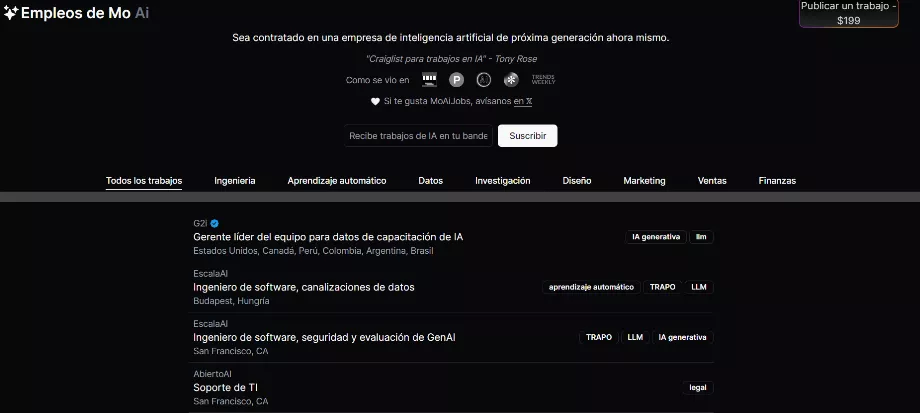920x413 pixels.
Task: Click the 'Estados Unidos, Canadá, Perú' location line
Action: 313,251
